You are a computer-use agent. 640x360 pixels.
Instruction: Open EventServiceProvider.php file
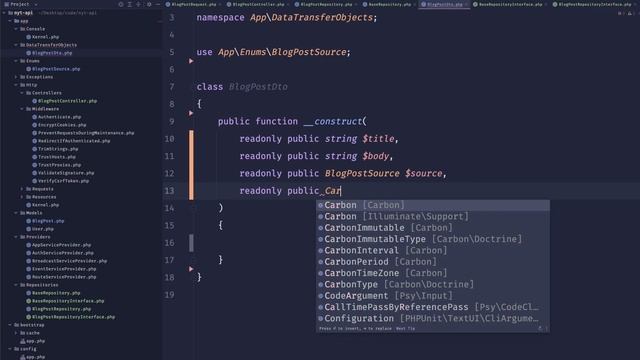pos(61,269)
